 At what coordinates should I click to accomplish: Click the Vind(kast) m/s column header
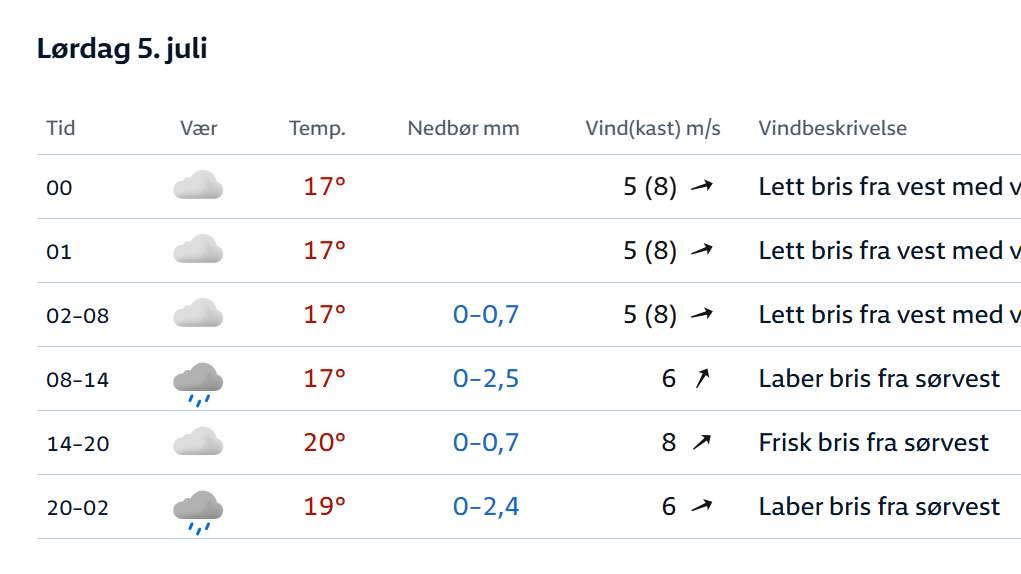point(653,128)
